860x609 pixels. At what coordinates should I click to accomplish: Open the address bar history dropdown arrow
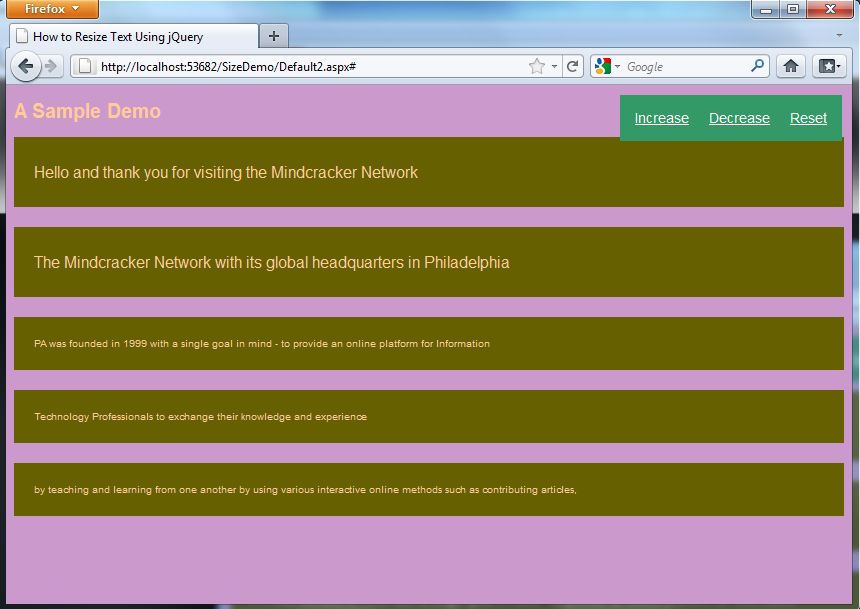(x=555, y=66)
